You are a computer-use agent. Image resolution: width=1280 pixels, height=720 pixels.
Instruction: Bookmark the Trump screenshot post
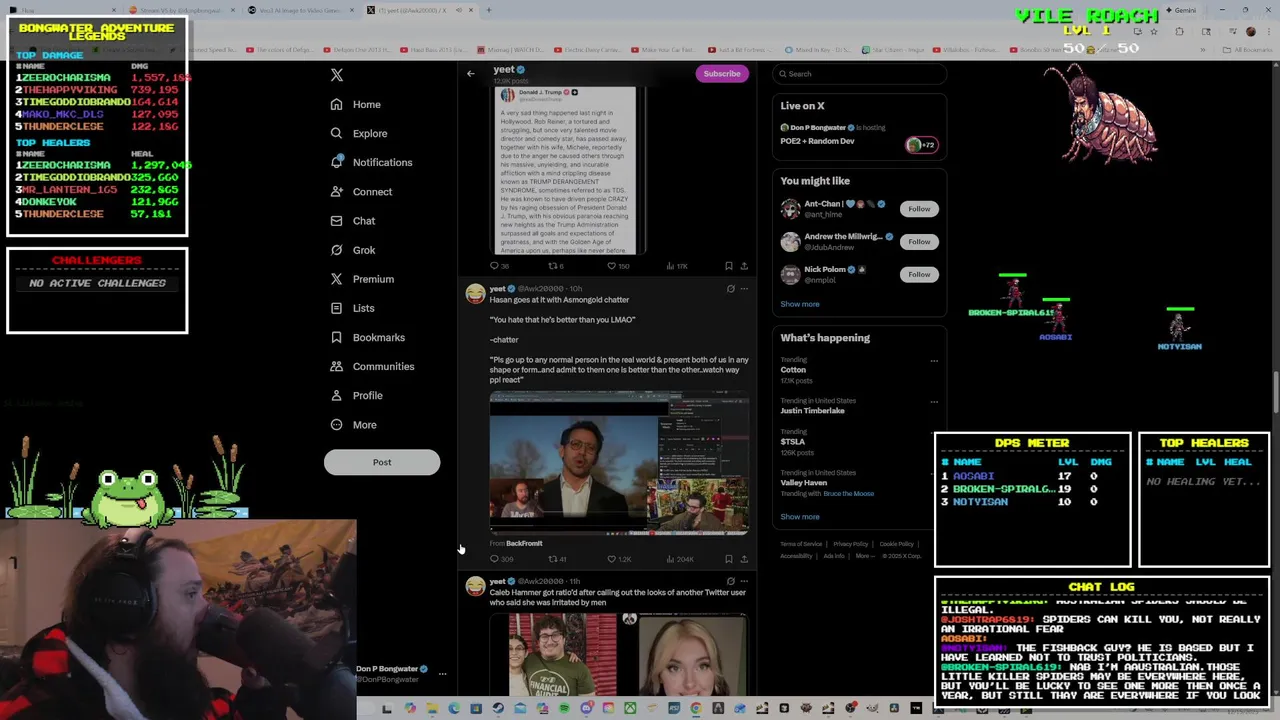click(x=729, y=266)
